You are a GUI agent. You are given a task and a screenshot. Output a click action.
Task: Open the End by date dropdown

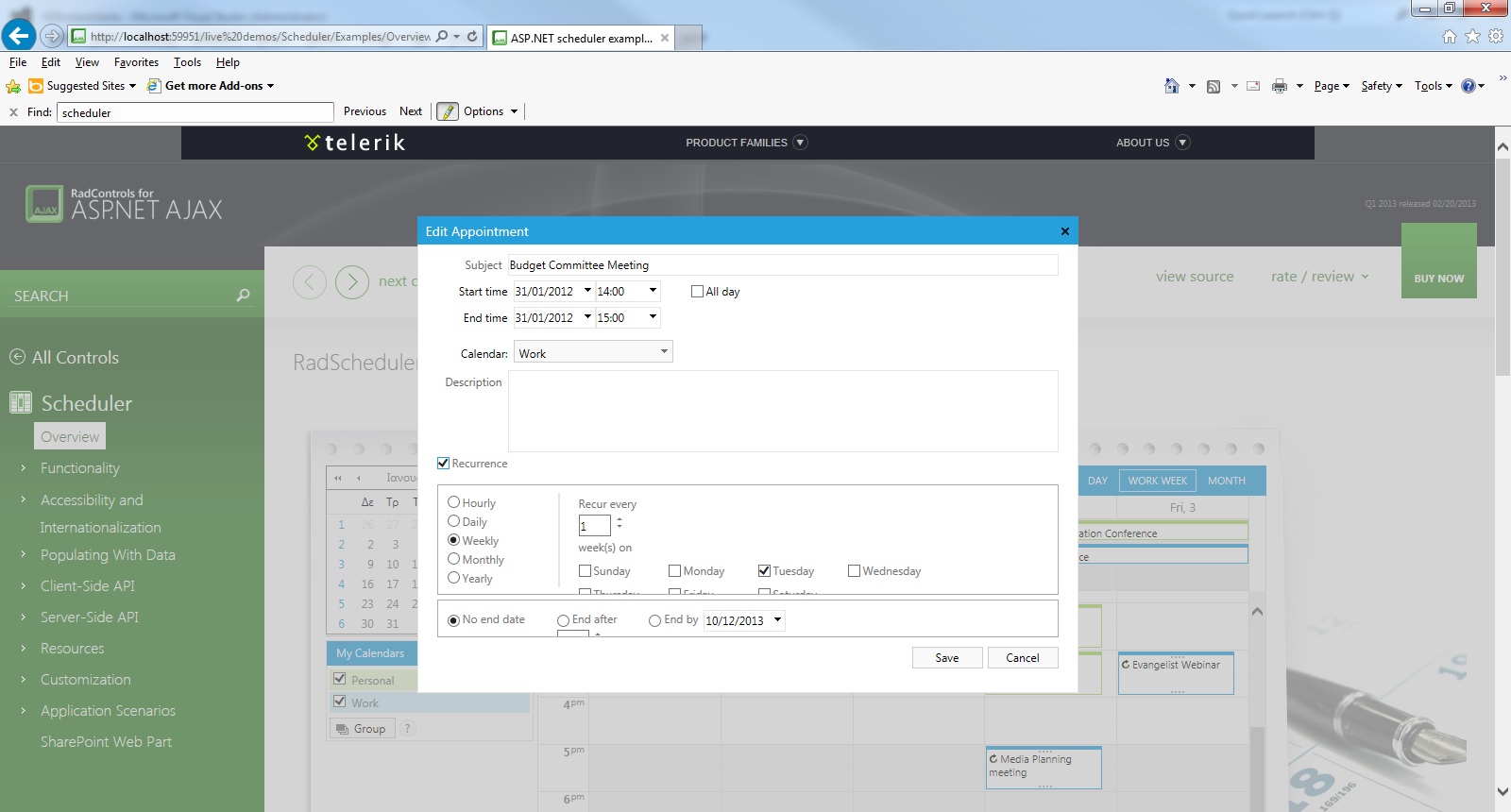[778, 620]
